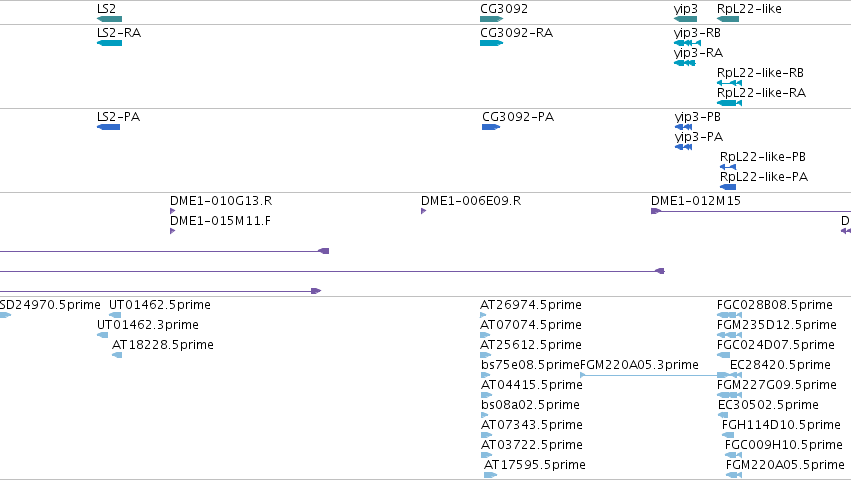Open the yip3 gene label
This screenshot has width=851, height=480.
point(685,9)
